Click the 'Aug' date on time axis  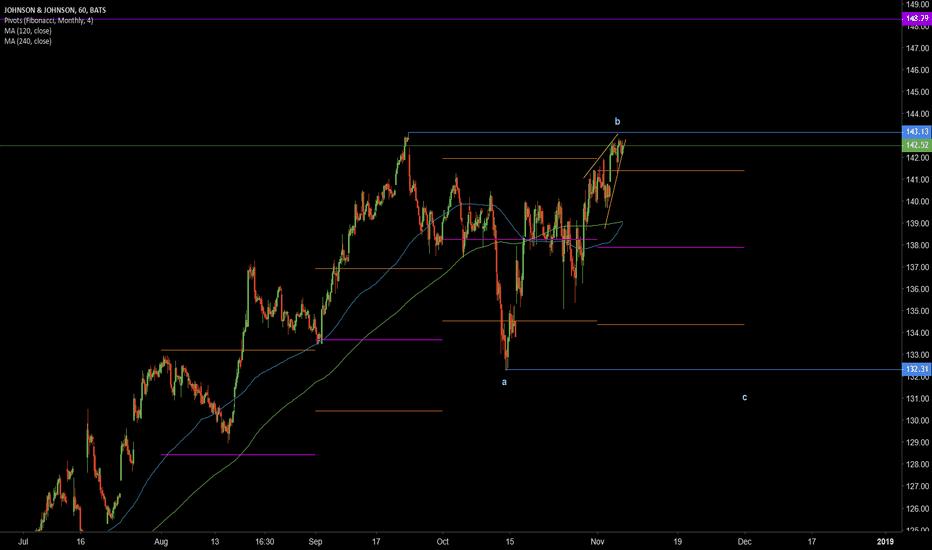pyautogui.click(x=161, y=542)
